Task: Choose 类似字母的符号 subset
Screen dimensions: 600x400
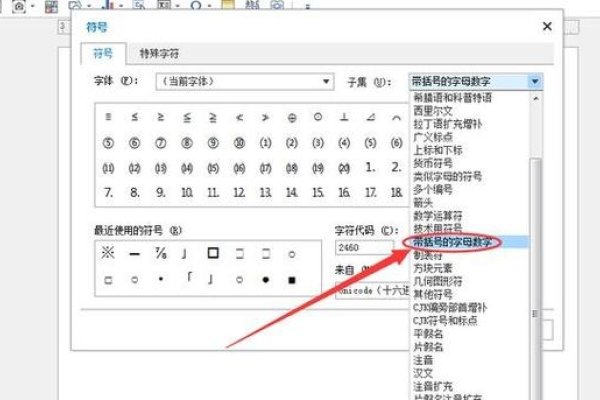Action: coord(447,176)
